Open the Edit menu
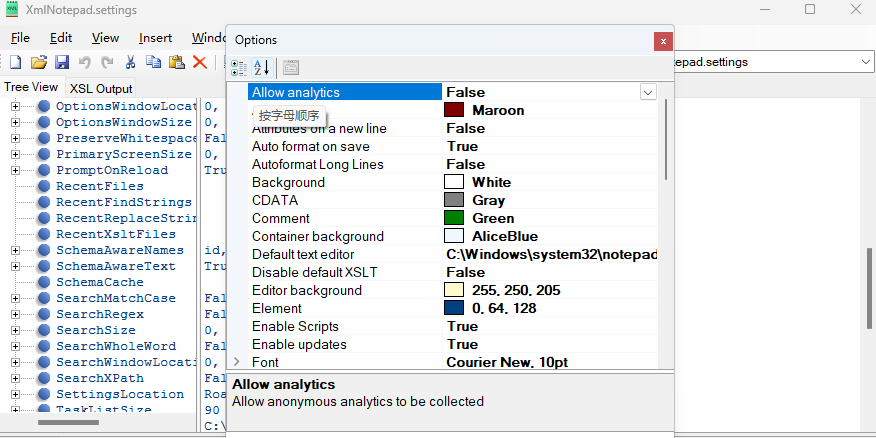The width and height of the screenshot is (876, 438). (61, 38)
